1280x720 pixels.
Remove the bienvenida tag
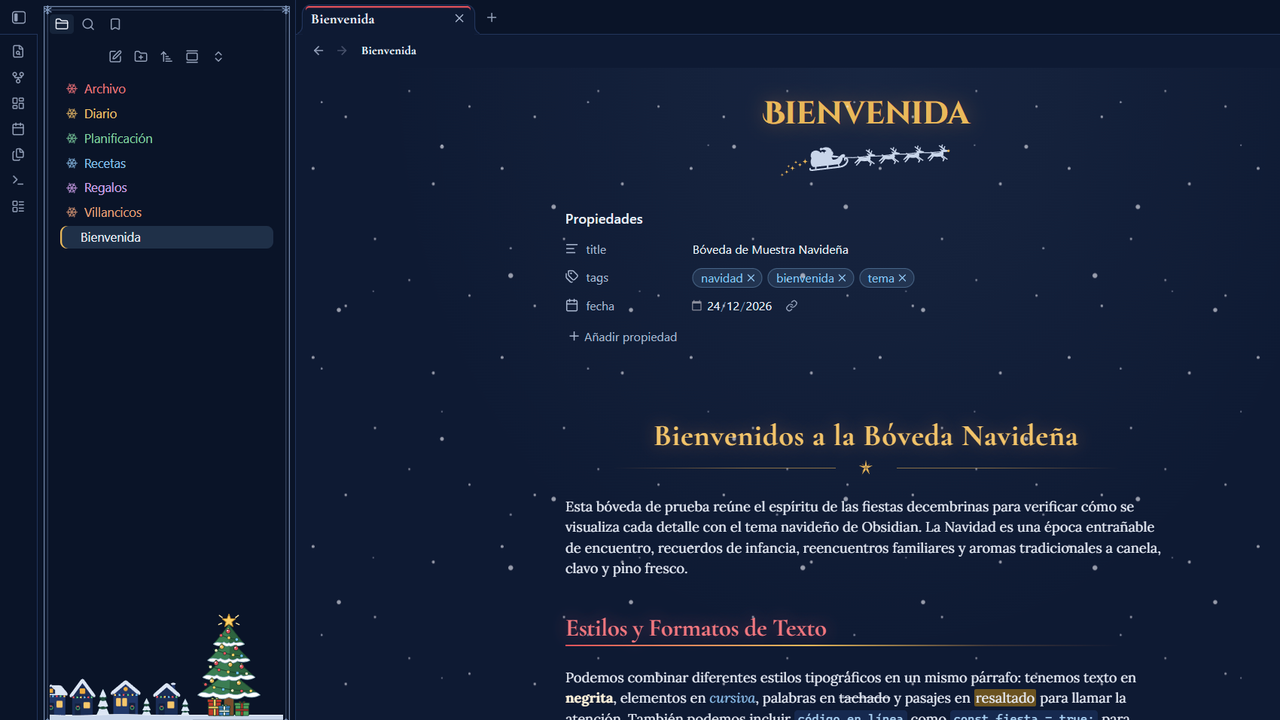coord(842,278)
